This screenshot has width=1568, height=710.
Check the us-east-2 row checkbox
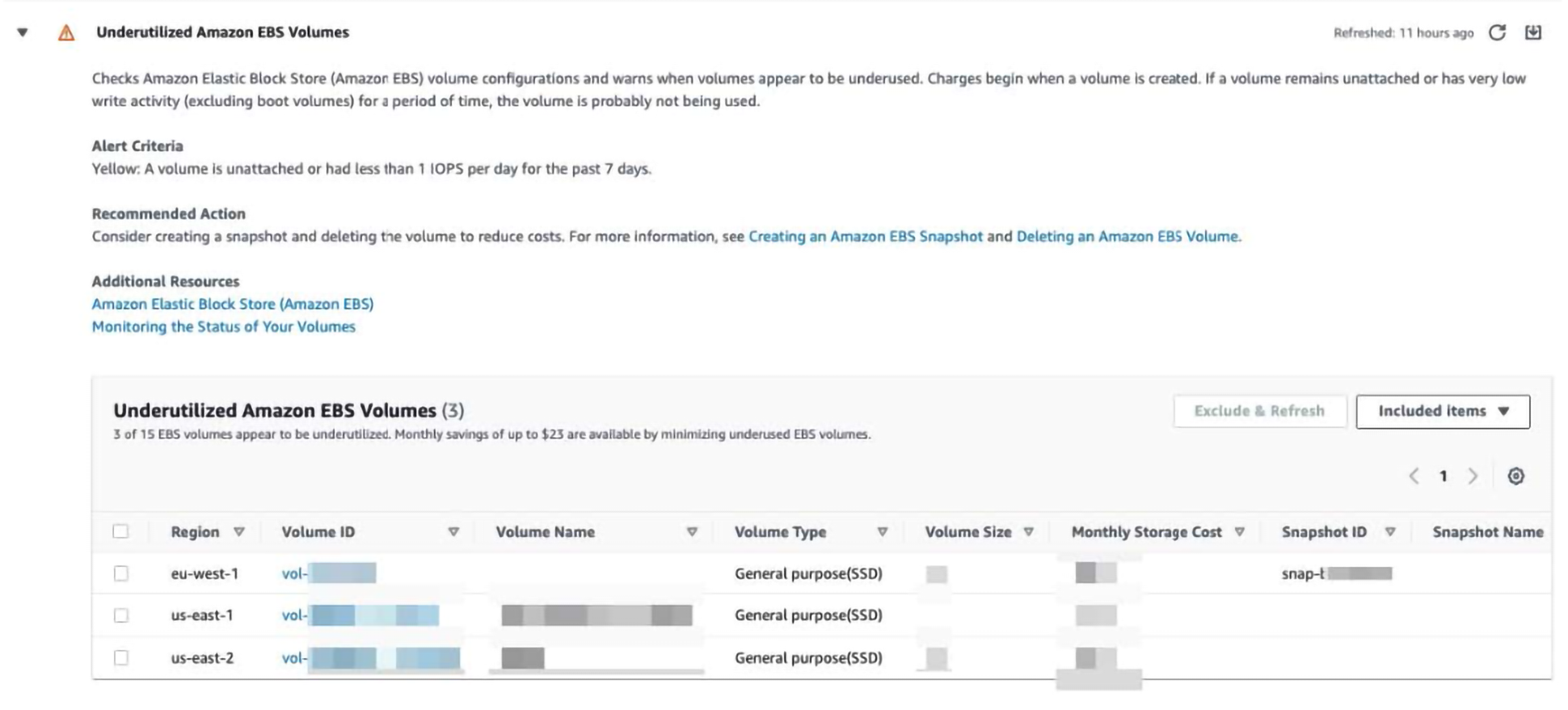[x=121, y=657]
